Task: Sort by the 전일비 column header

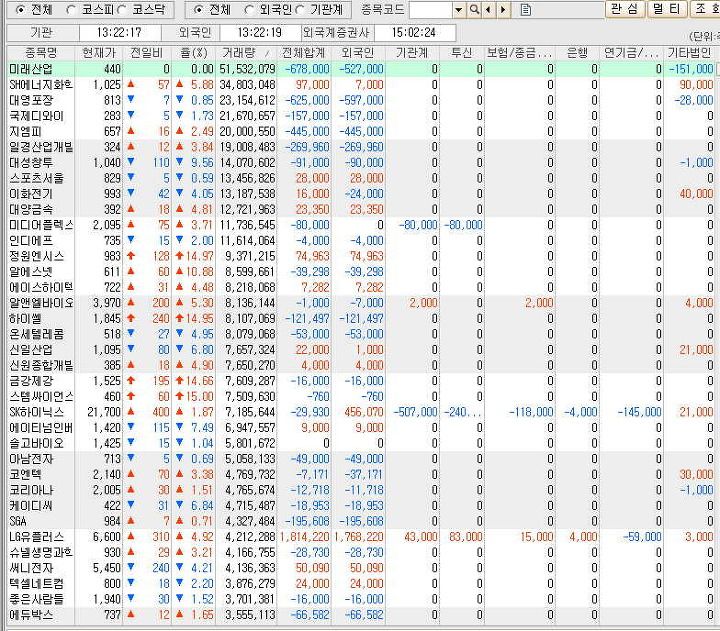Action: (x=147, y=53)
